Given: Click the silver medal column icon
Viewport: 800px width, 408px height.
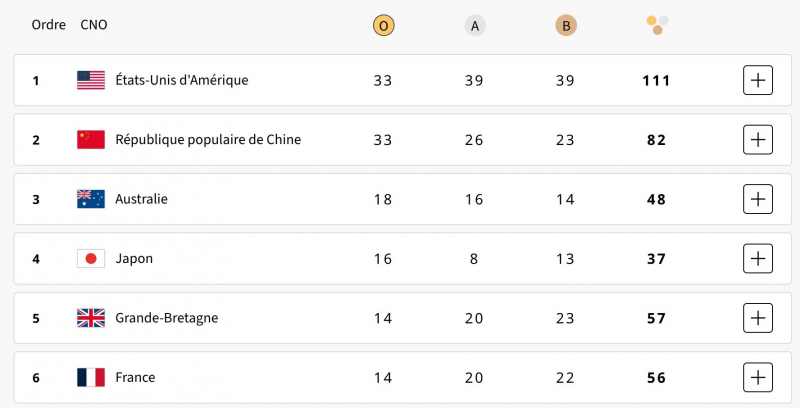Looking at the screenshot, I should [475, 26].
